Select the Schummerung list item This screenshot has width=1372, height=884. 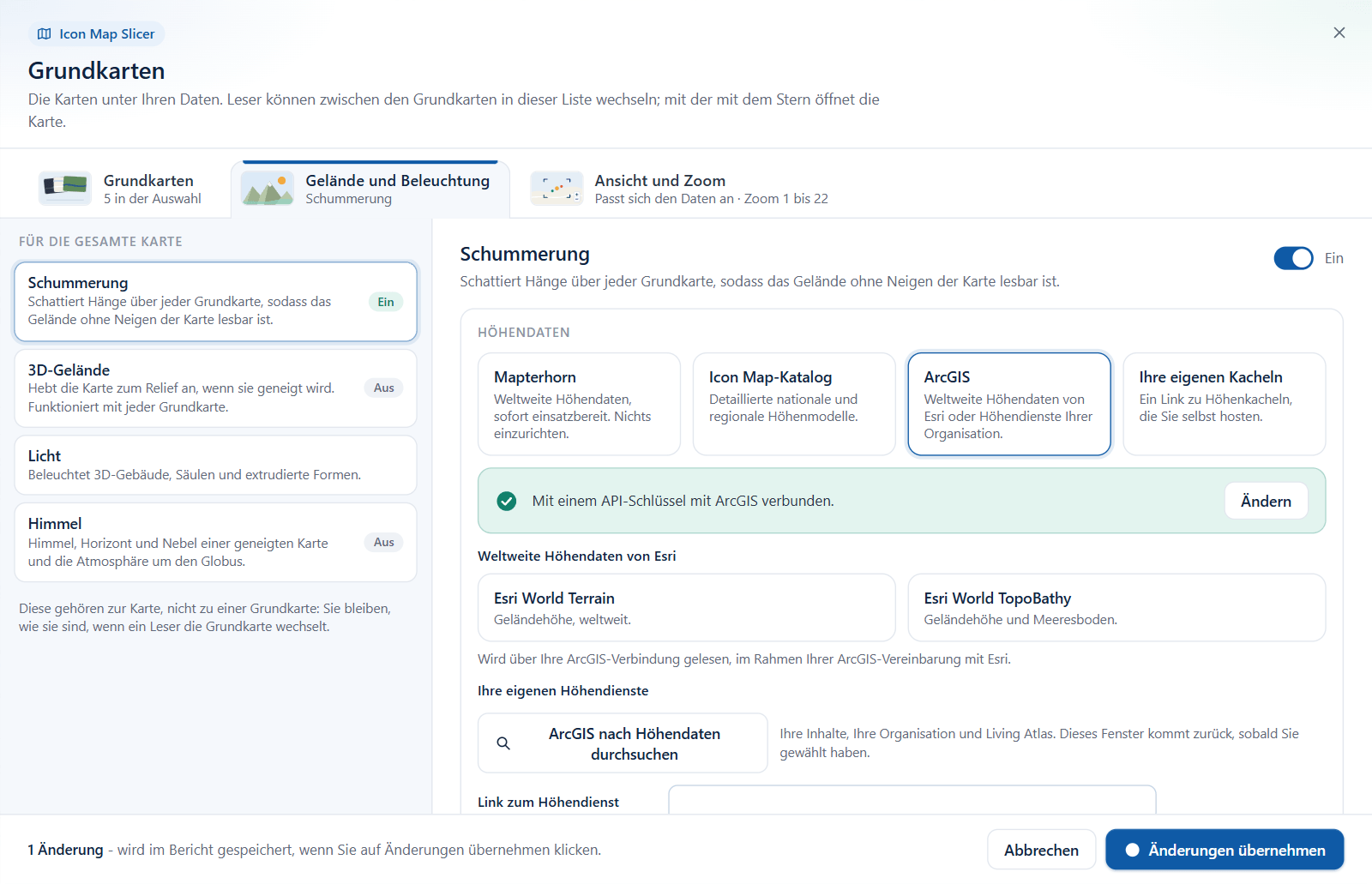coord(216,302)
